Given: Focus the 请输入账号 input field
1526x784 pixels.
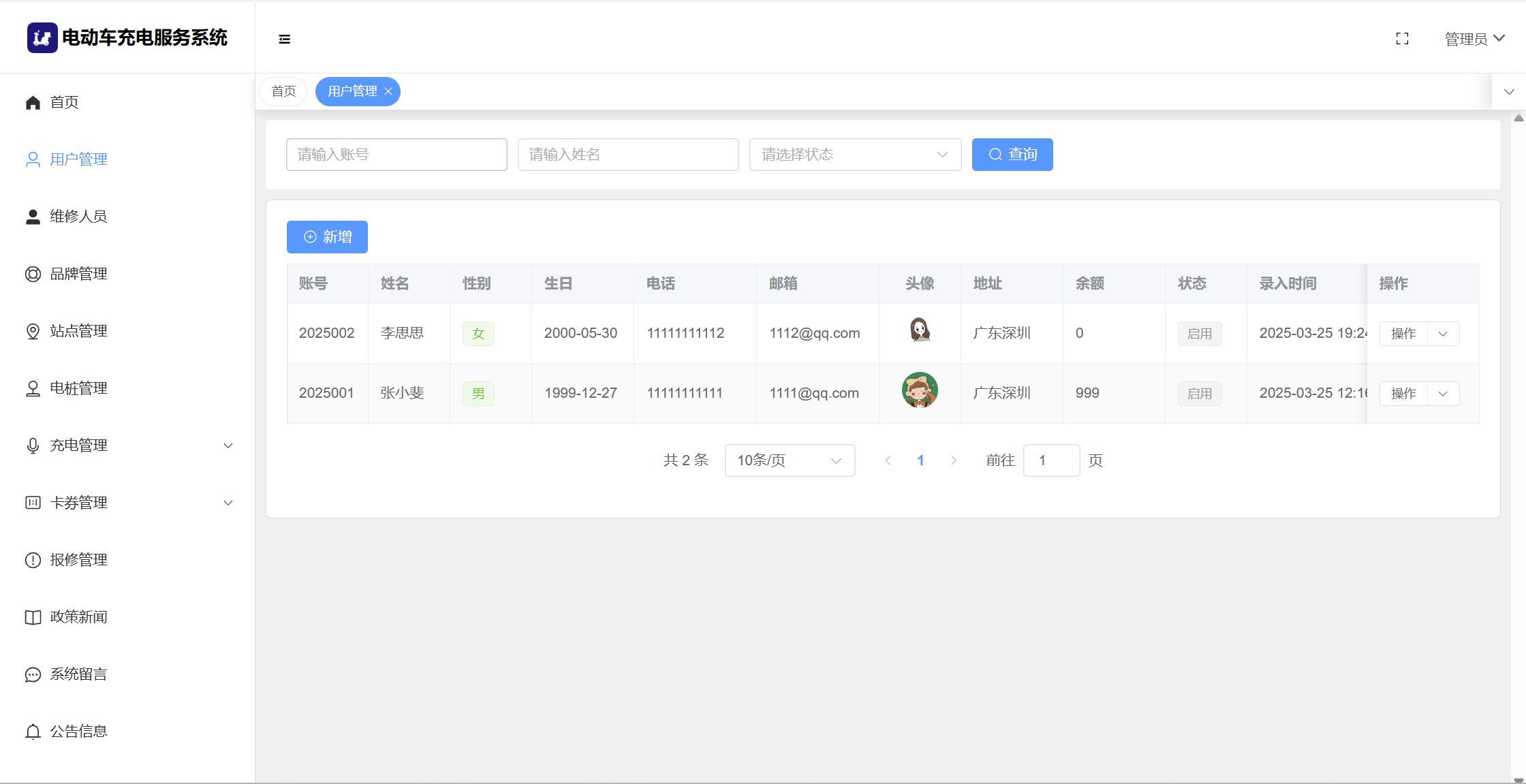Looking at the screenshot, I should click(x=396, y=155).
